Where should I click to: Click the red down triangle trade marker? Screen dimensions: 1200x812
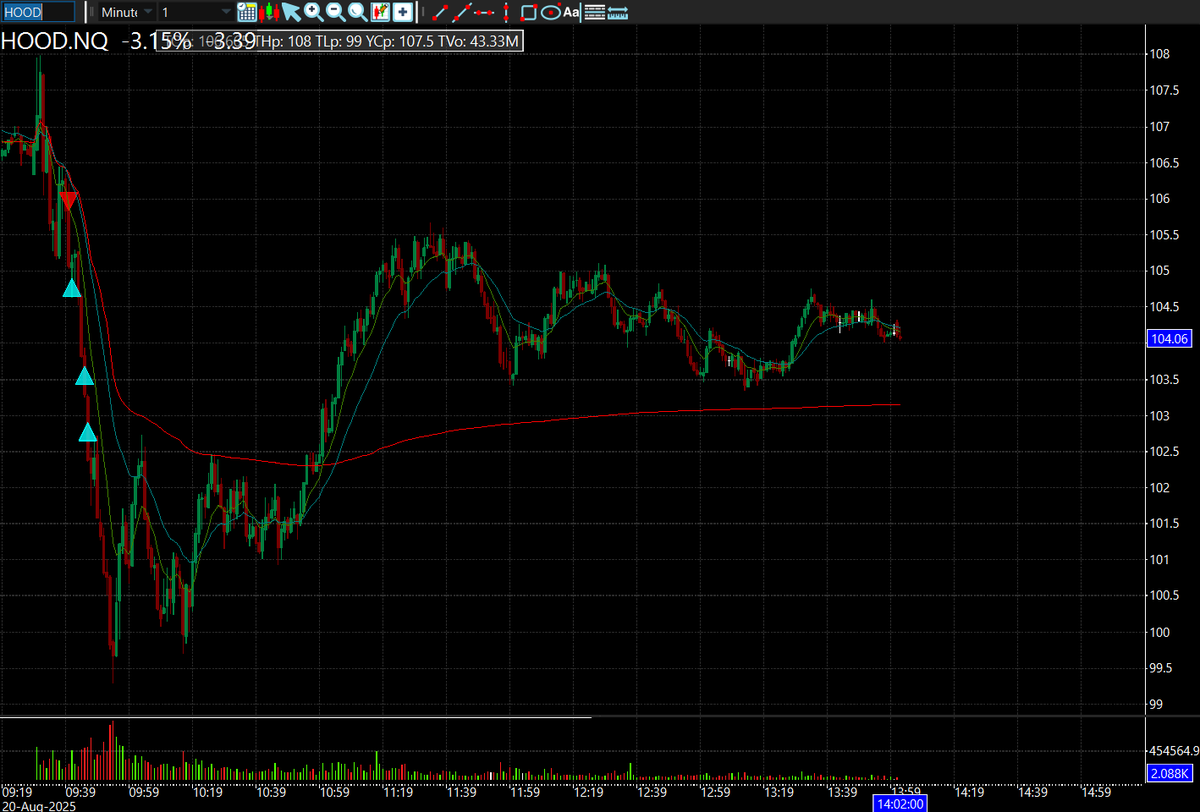click(68, 200)
